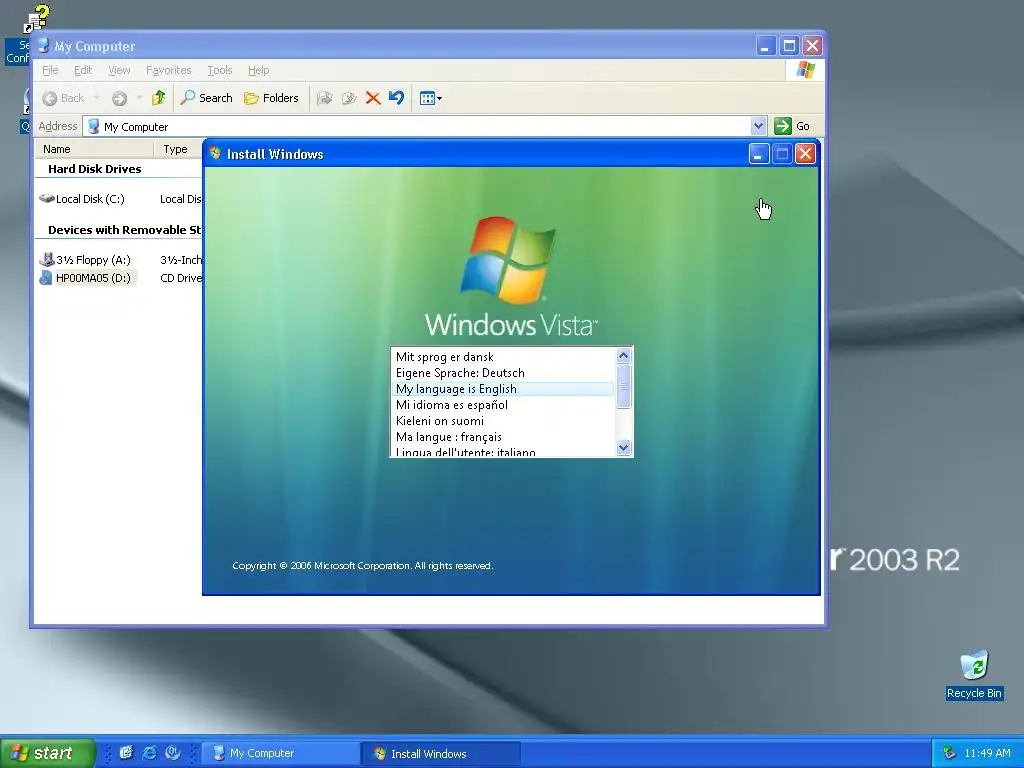The width and height of the screenshot is (1024, 768).
Task: Select My language is English
Action: pyautogui.click(x=503, y=389)
